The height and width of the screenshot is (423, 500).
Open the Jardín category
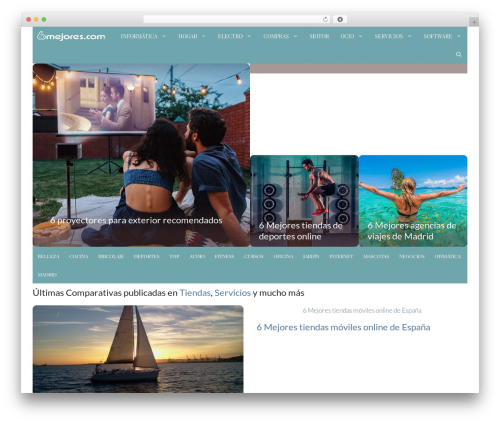[x=311, y=256]
